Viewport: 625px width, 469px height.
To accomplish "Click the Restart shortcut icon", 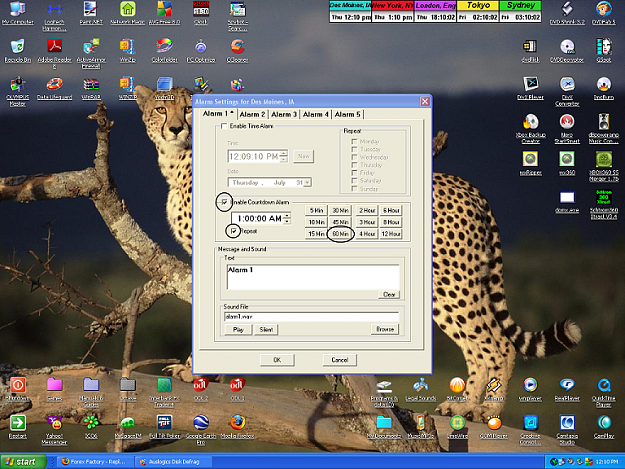I will (x=18, y=426).
